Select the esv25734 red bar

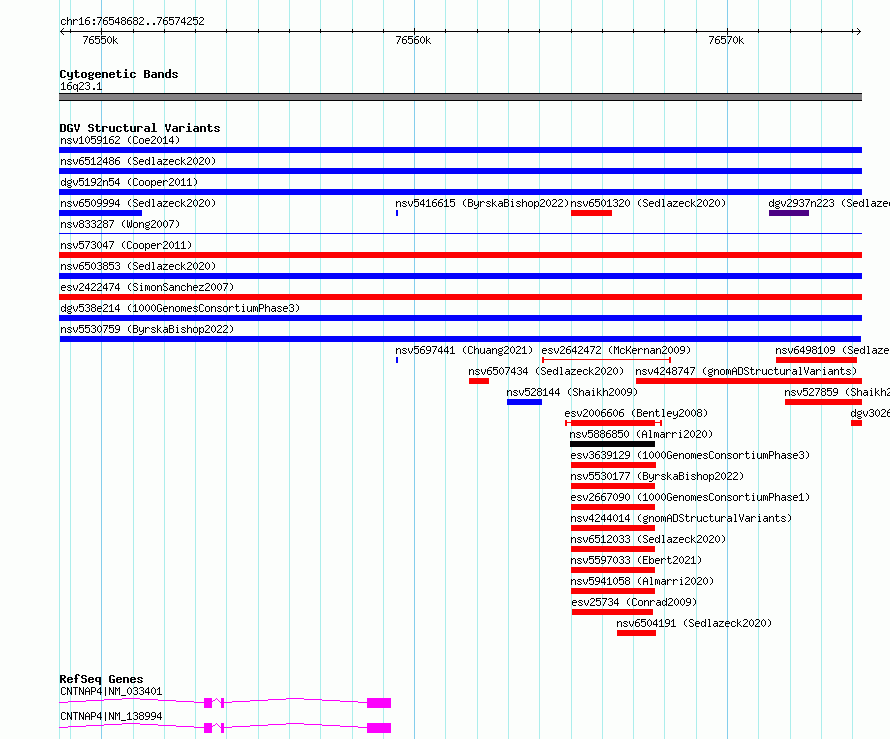(x=612, y=612)
